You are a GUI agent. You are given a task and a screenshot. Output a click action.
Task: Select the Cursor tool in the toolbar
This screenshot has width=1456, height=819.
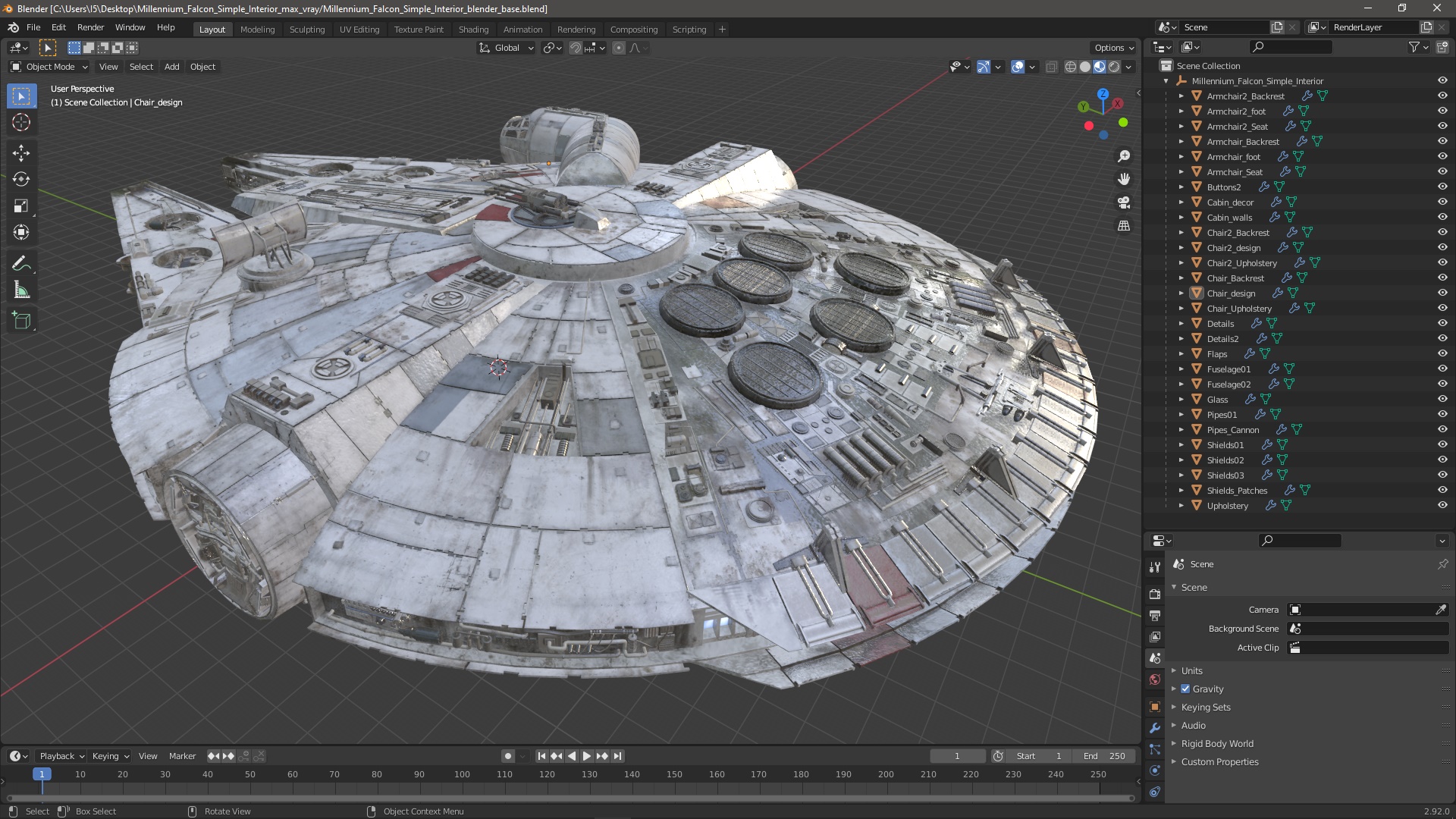tap(21, 123)
